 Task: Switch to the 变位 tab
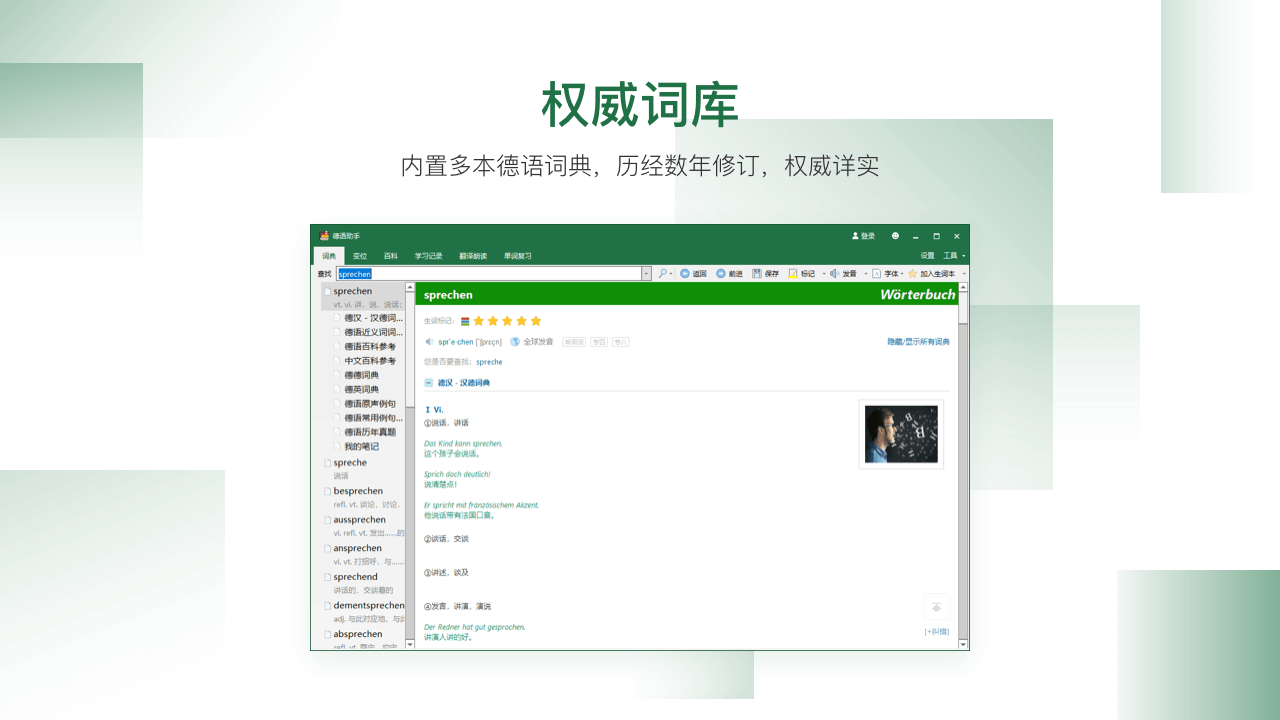(x=360, y=256)
